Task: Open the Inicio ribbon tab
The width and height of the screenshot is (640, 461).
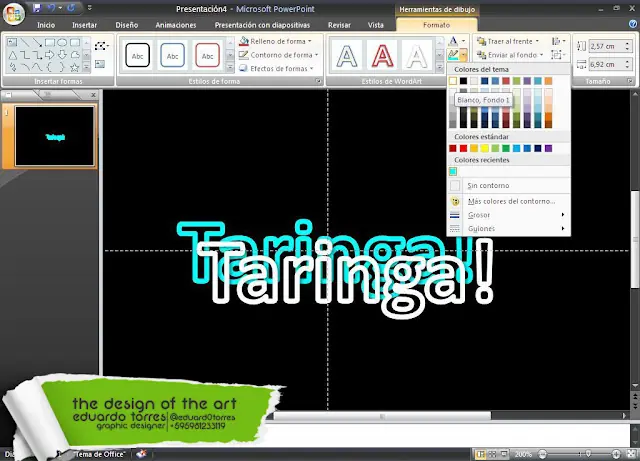Action: [46, 25]
